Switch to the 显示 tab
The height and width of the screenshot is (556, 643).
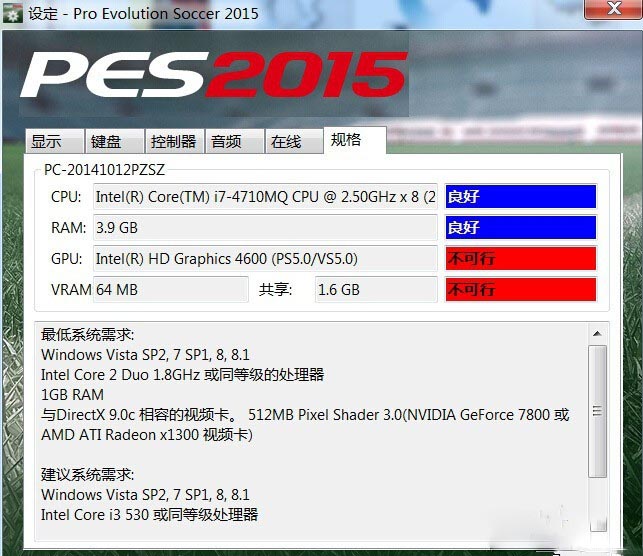(x=55, y=141)
